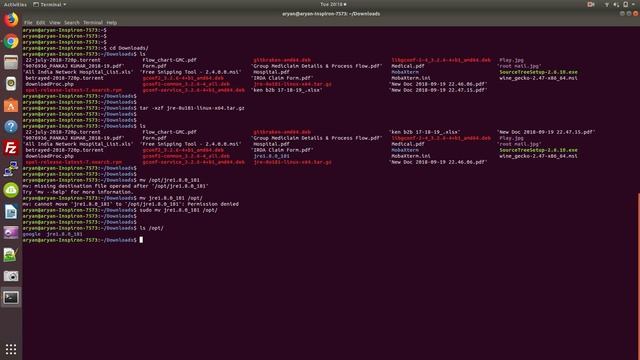Open the clock and calendar panel
The image size is (640, 360).
(x=333, y=4)
